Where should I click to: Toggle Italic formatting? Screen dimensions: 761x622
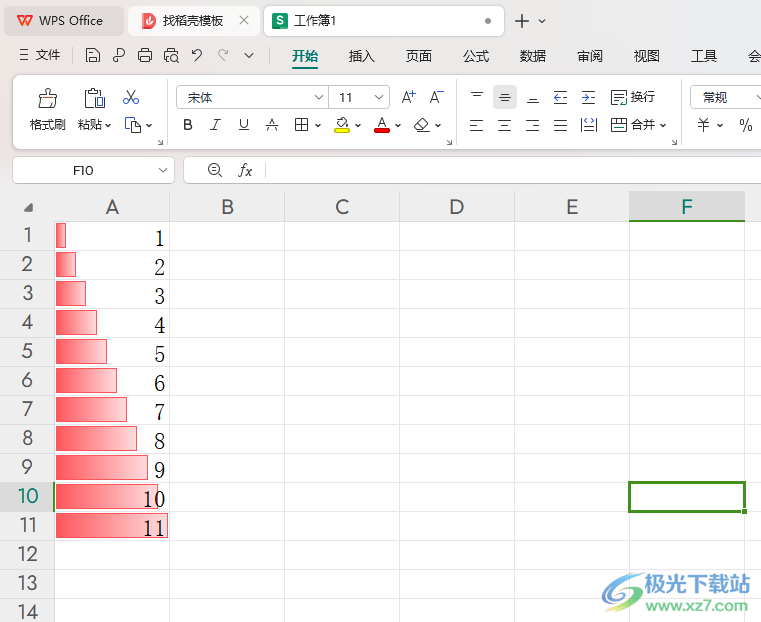point(215,125)
